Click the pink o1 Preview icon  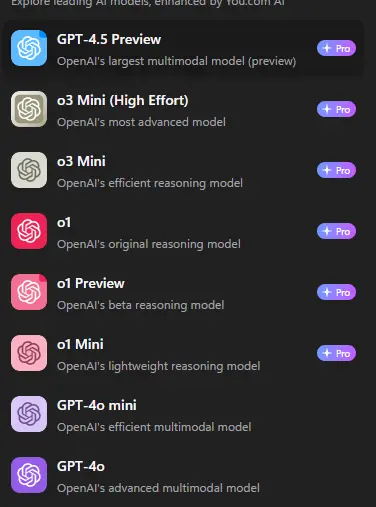pyautogui.click(x=29, y=292)
